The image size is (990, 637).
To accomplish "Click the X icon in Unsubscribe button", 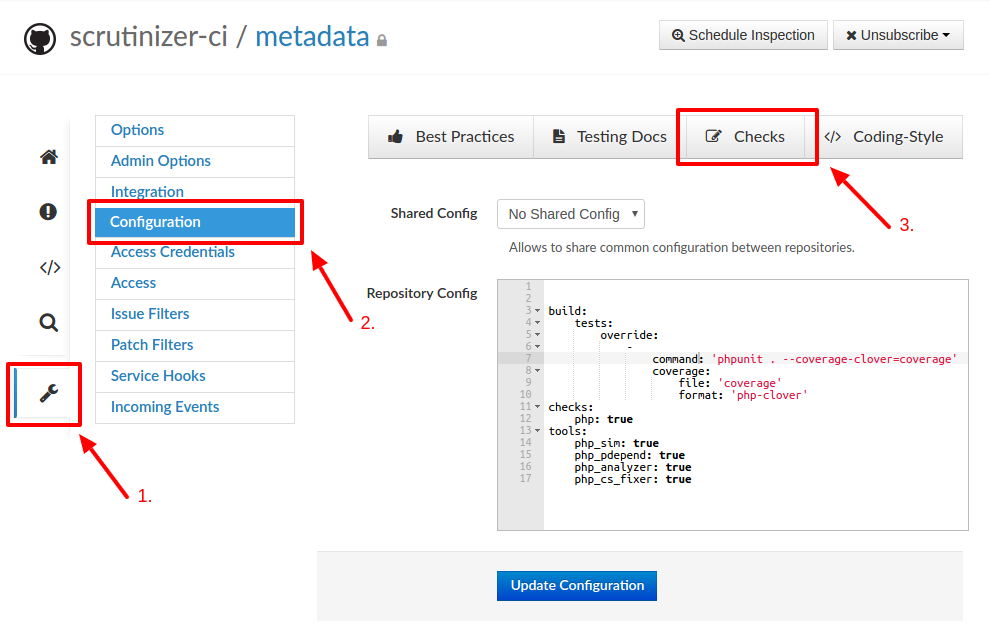I will point(851,35).
